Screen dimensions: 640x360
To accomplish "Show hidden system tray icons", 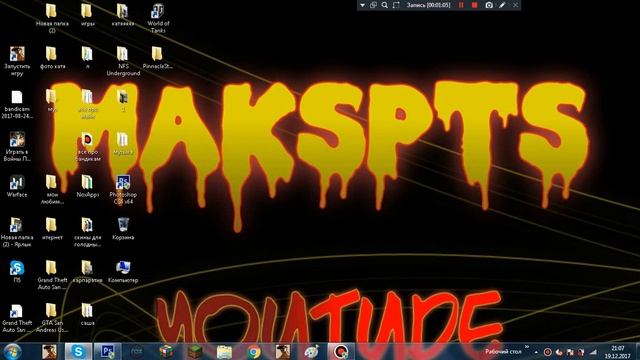I will [x=536, y=352].
